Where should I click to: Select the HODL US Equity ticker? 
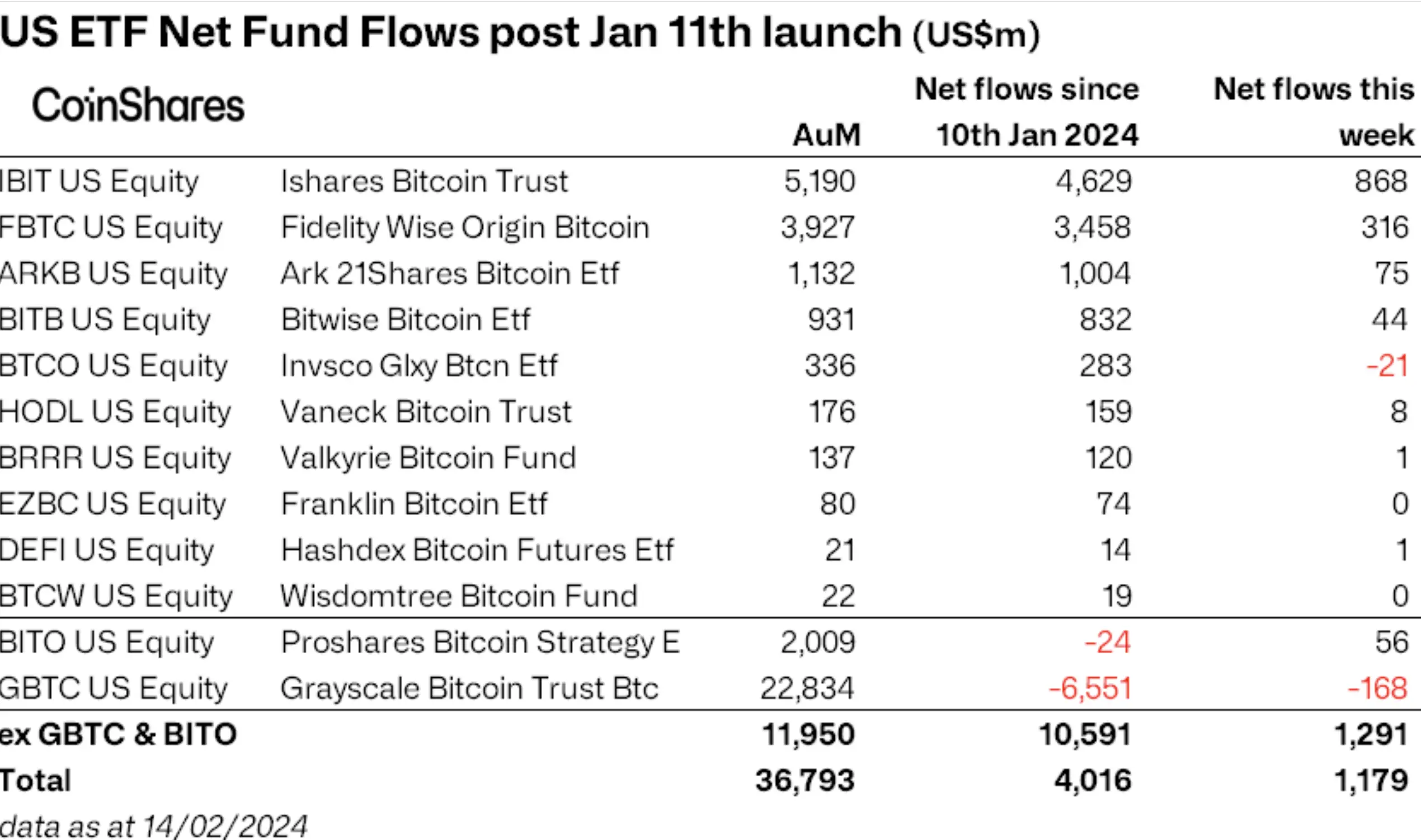(x=115, y=412)
